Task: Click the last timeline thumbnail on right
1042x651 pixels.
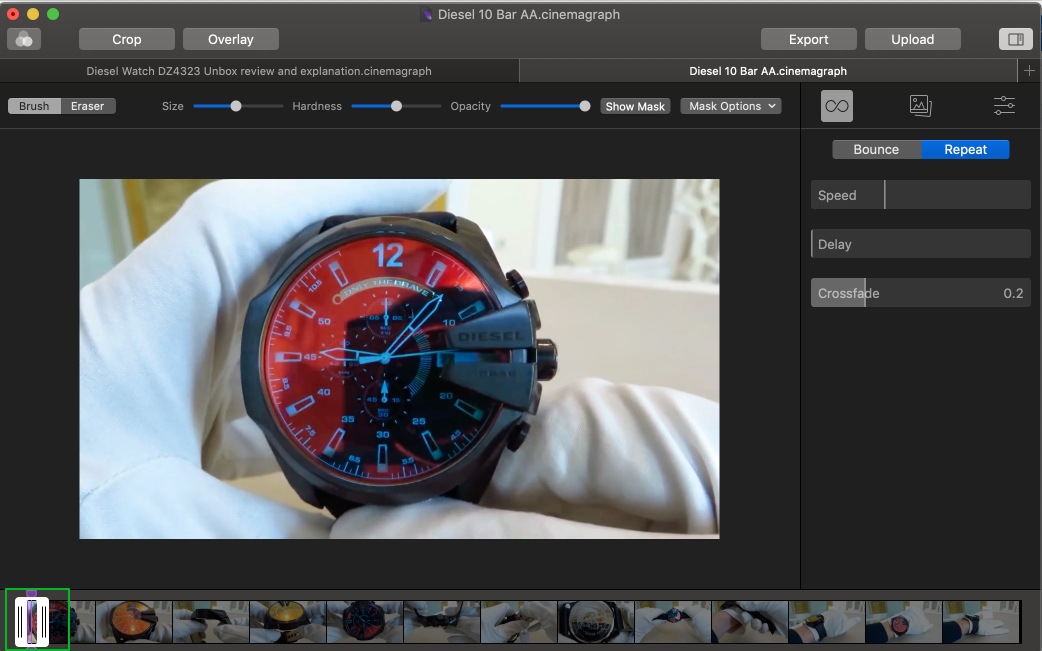Action: click(981, 622)
